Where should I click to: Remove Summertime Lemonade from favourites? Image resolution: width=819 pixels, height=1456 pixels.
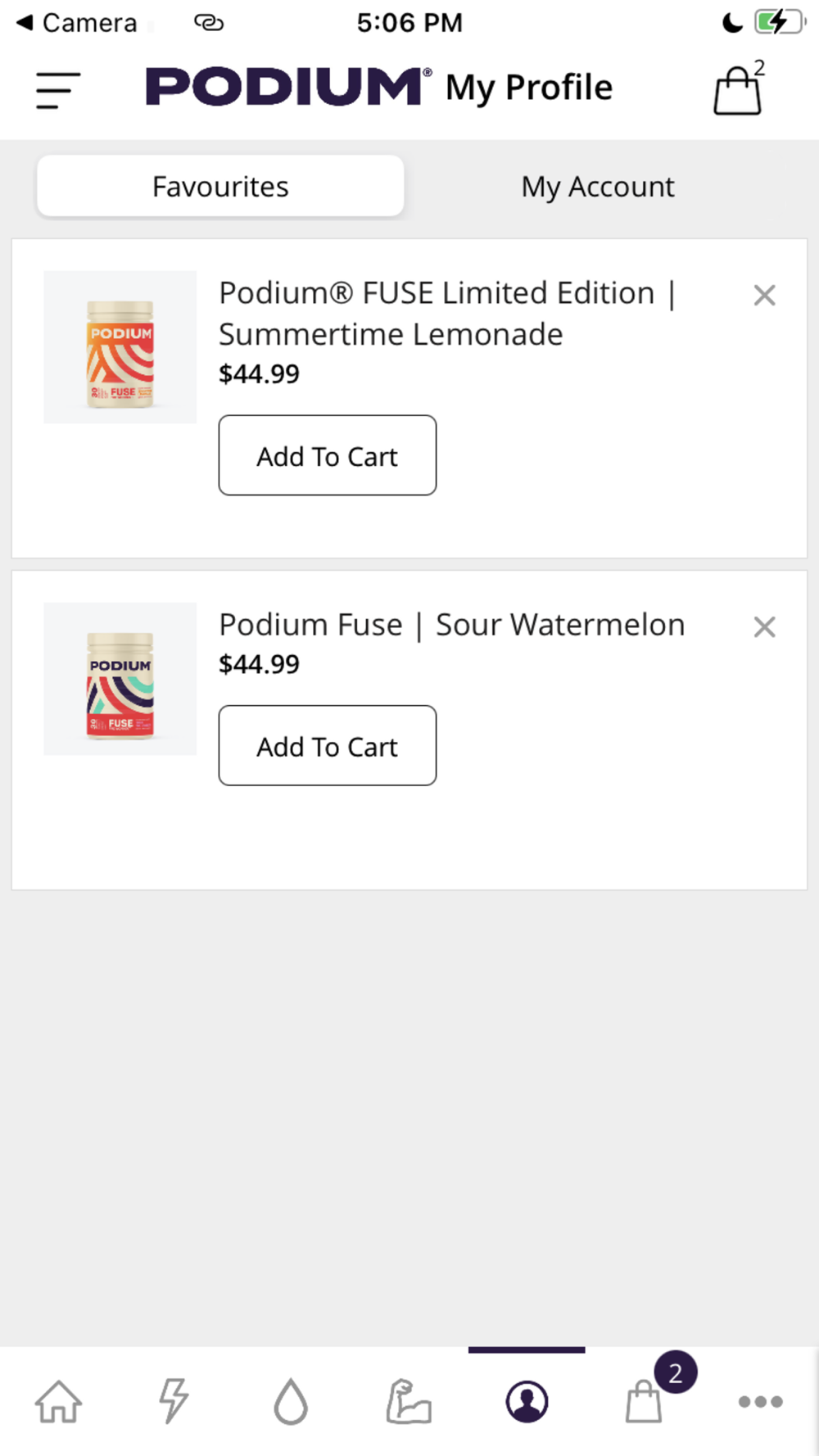[x=764, y=296]
